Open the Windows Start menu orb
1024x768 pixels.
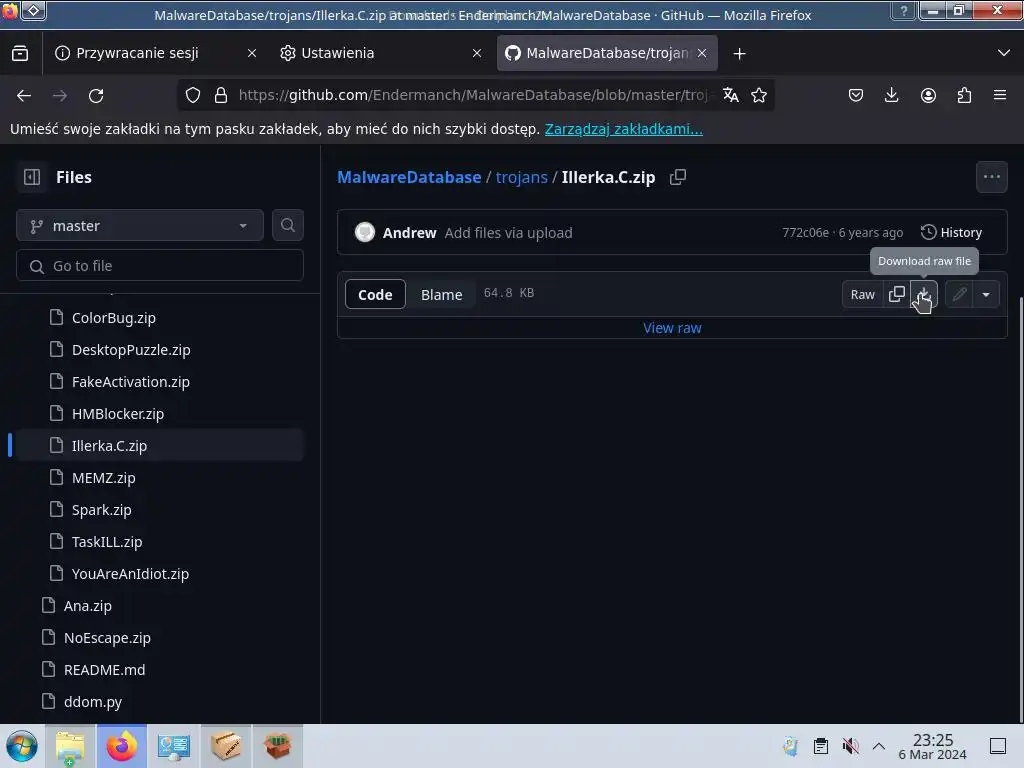pyautogui.click(x=22, y=746)
